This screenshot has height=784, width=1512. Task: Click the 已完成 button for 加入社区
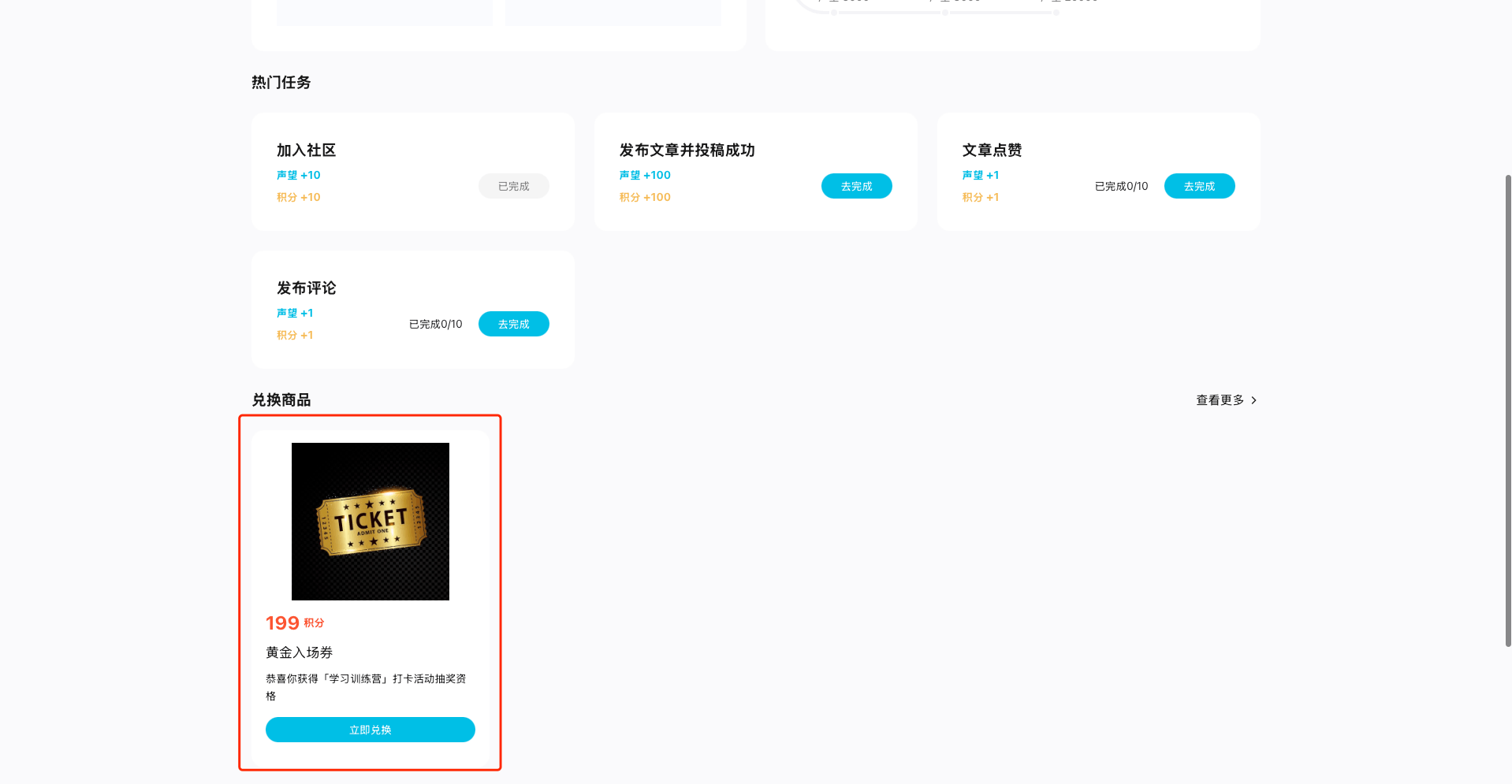[513, 186]
